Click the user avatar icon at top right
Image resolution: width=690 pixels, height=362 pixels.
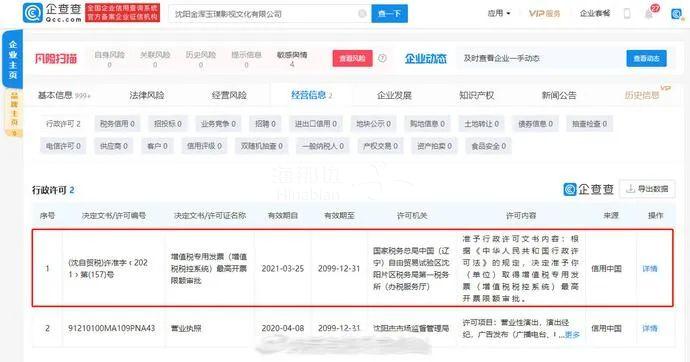[676, 14]
